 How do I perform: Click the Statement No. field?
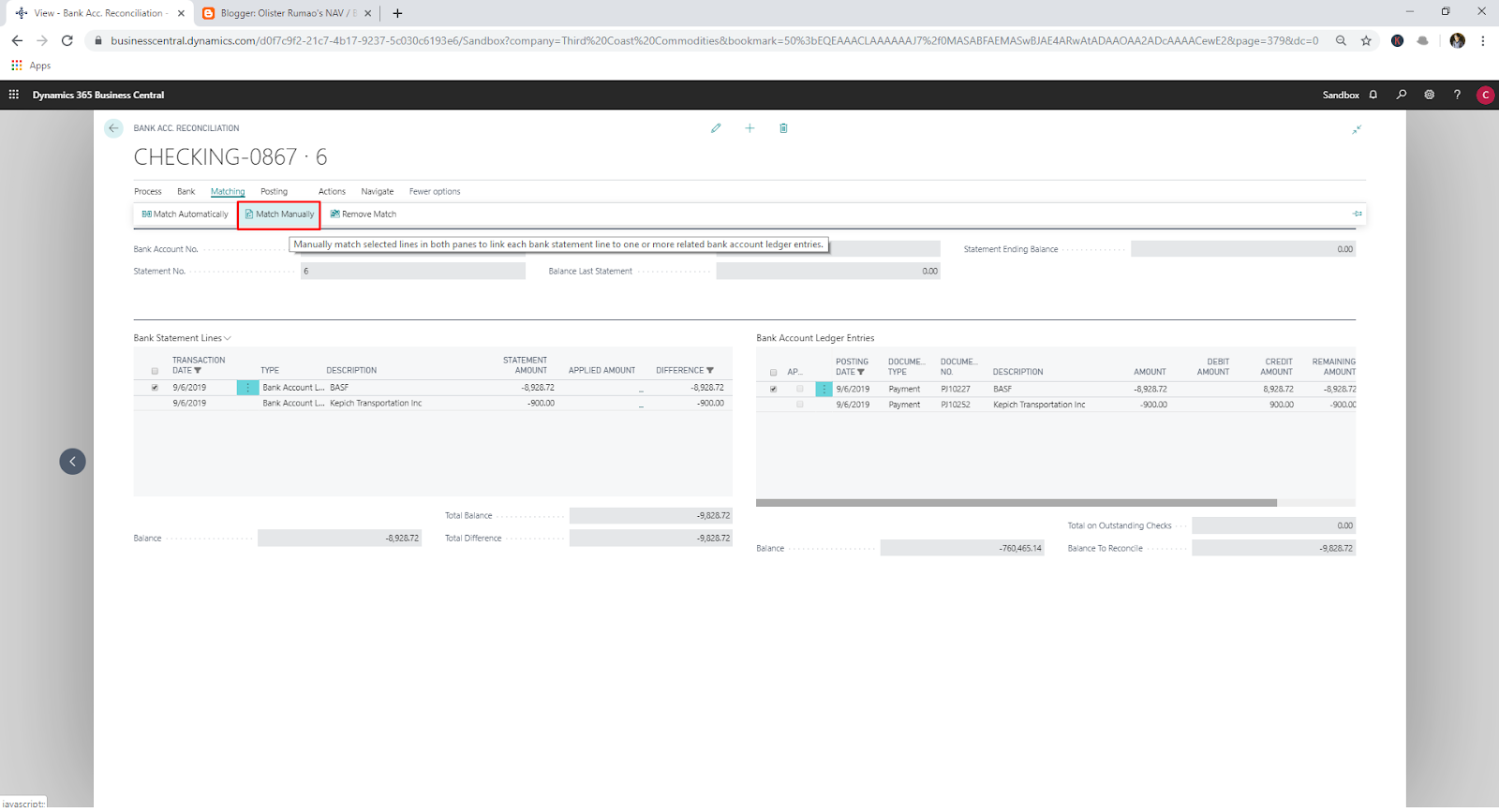(x=413, y=272)
